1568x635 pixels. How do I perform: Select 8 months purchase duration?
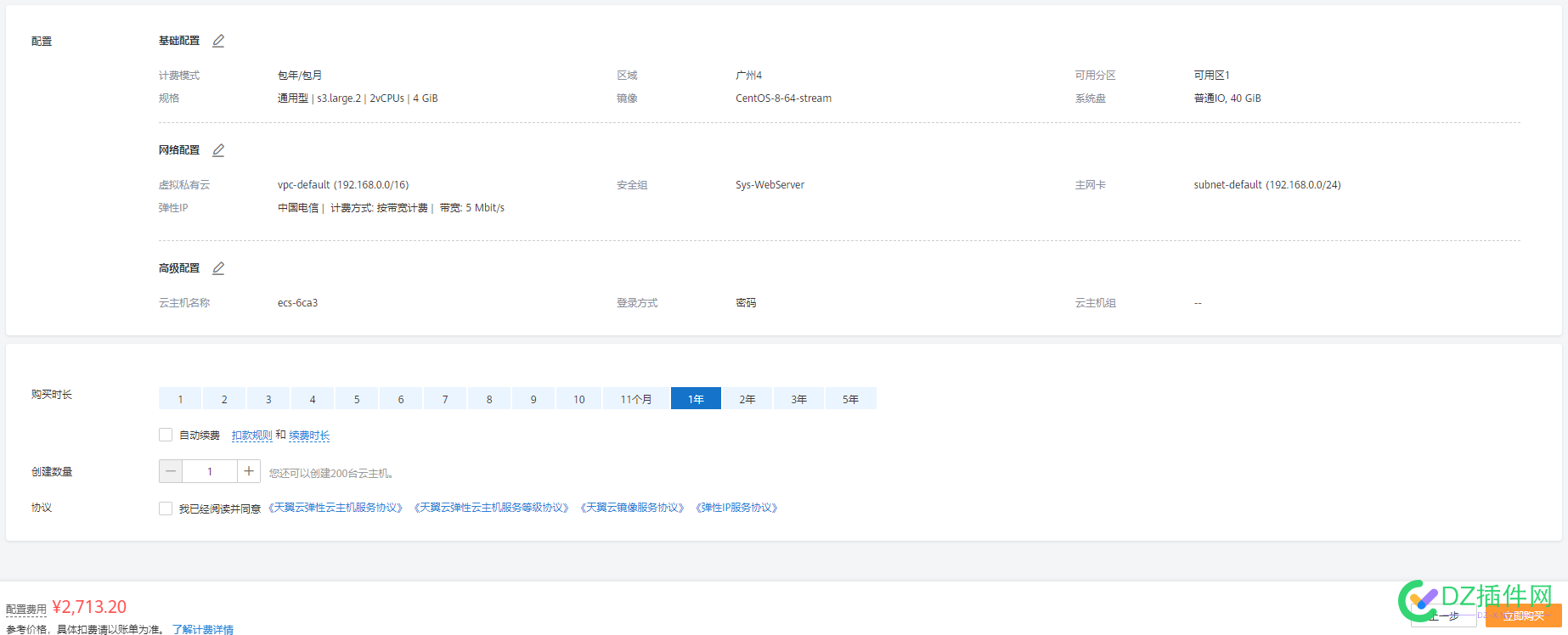pyautogui.click(x=489, y=398)
